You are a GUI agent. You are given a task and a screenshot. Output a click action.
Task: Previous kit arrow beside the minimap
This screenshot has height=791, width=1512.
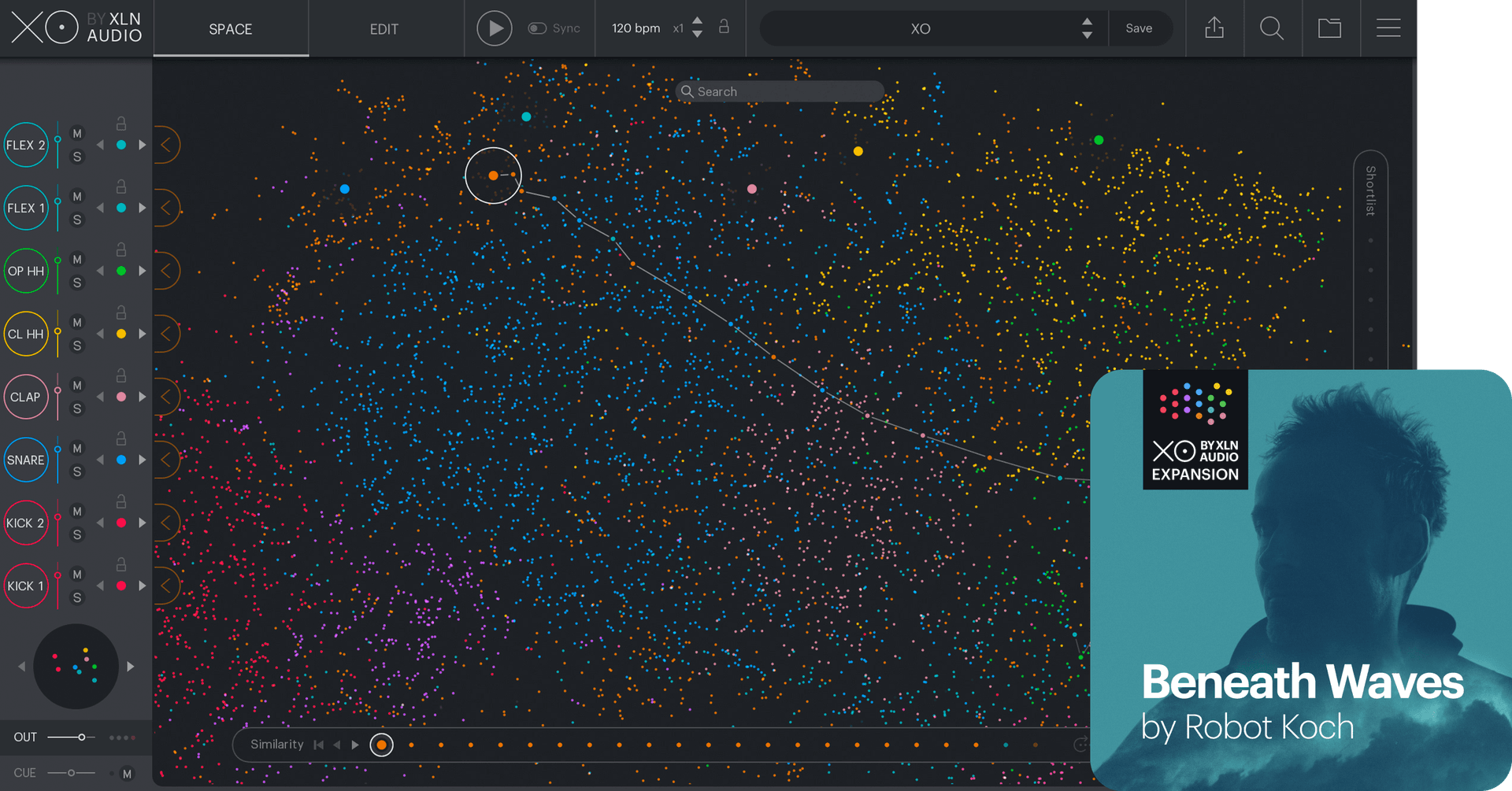click(21, 667)
